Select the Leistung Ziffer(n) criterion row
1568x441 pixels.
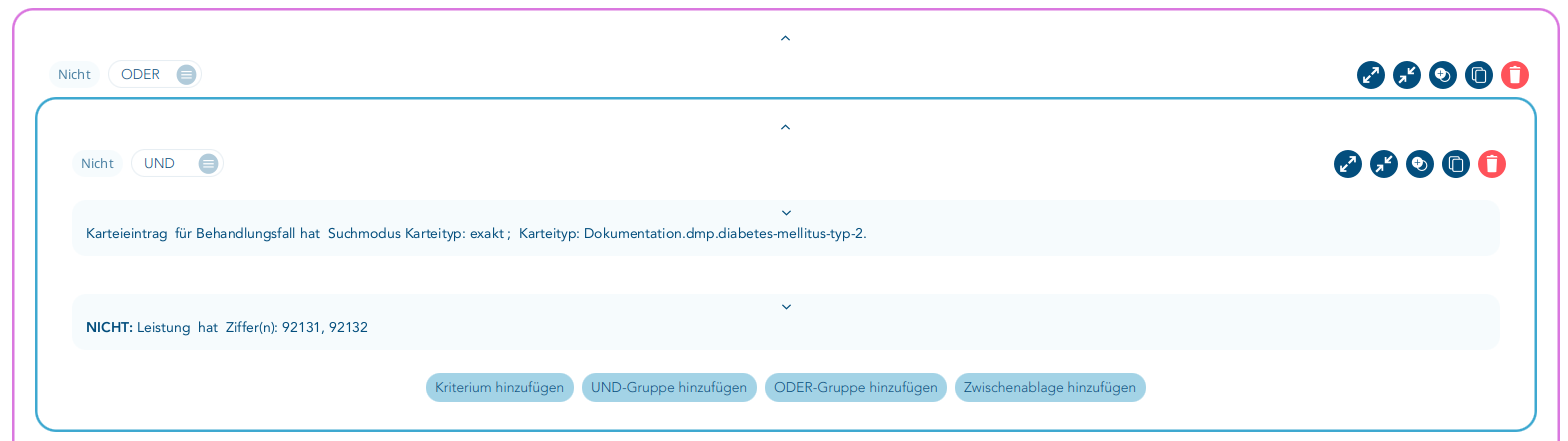[x=785, y=322]
